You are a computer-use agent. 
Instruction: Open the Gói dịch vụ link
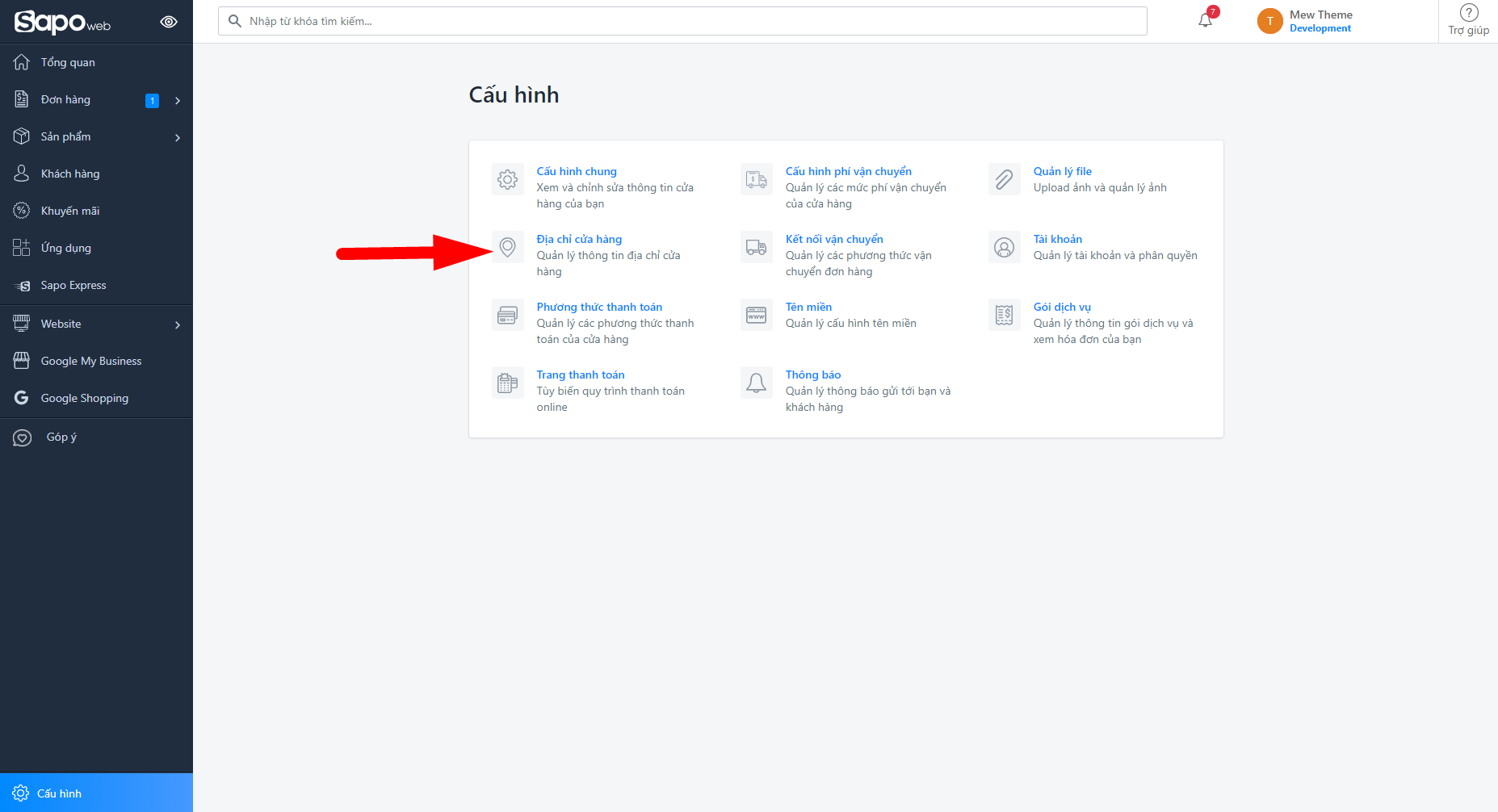pyautogui.click(x=1062, y=307)
